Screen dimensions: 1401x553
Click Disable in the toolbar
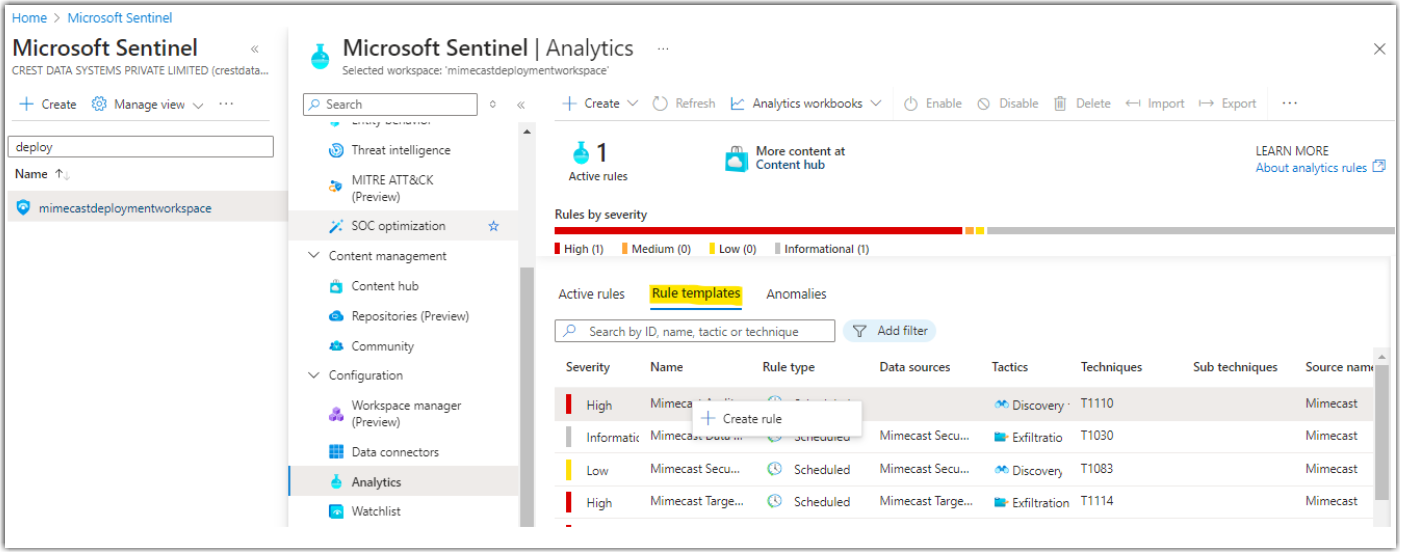coord(1008,103)
